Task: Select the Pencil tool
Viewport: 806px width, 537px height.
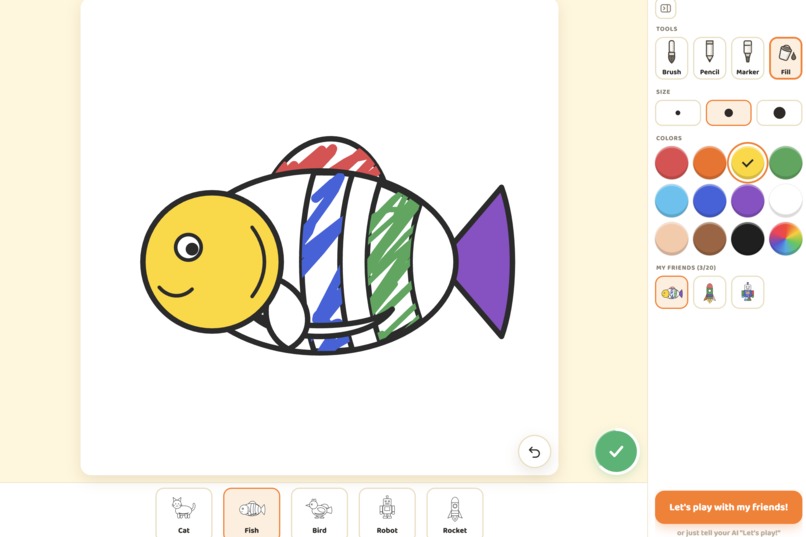Action: [x=709, y=58]
